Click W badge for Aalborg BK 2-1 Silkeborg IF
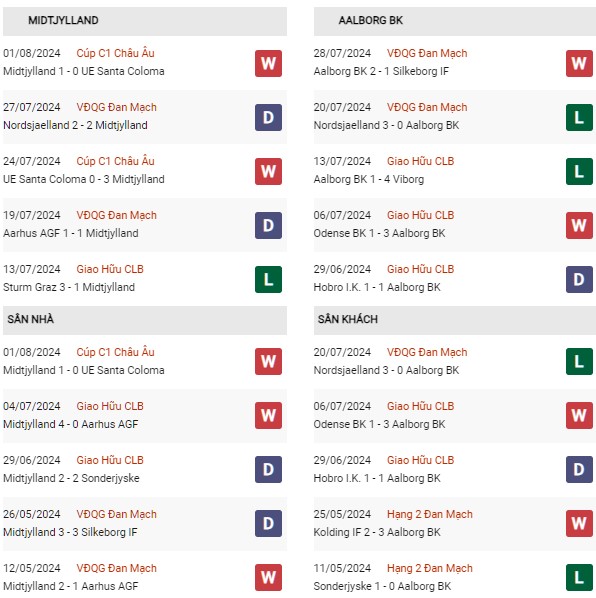The image size is (596, 598). 579,63
